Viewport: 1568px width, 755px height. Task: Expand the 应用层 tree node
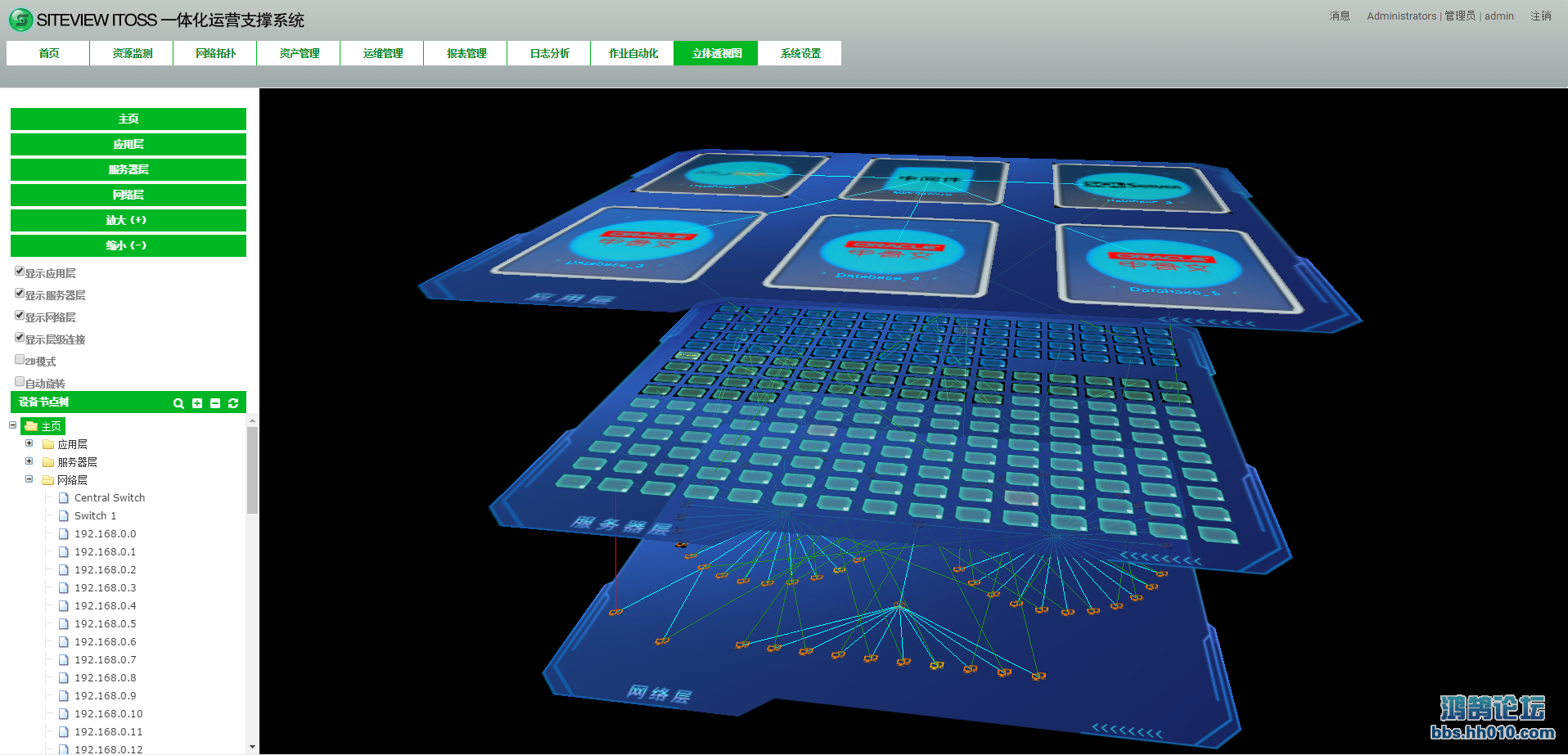[x=29, y=443]
